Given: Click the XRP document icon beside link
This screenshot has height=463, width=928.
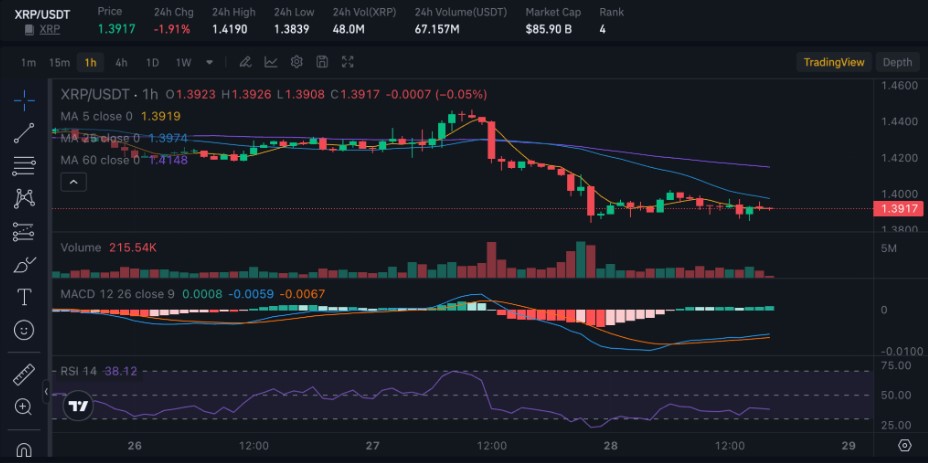Looking at the screenshot, I should [29, 30].
